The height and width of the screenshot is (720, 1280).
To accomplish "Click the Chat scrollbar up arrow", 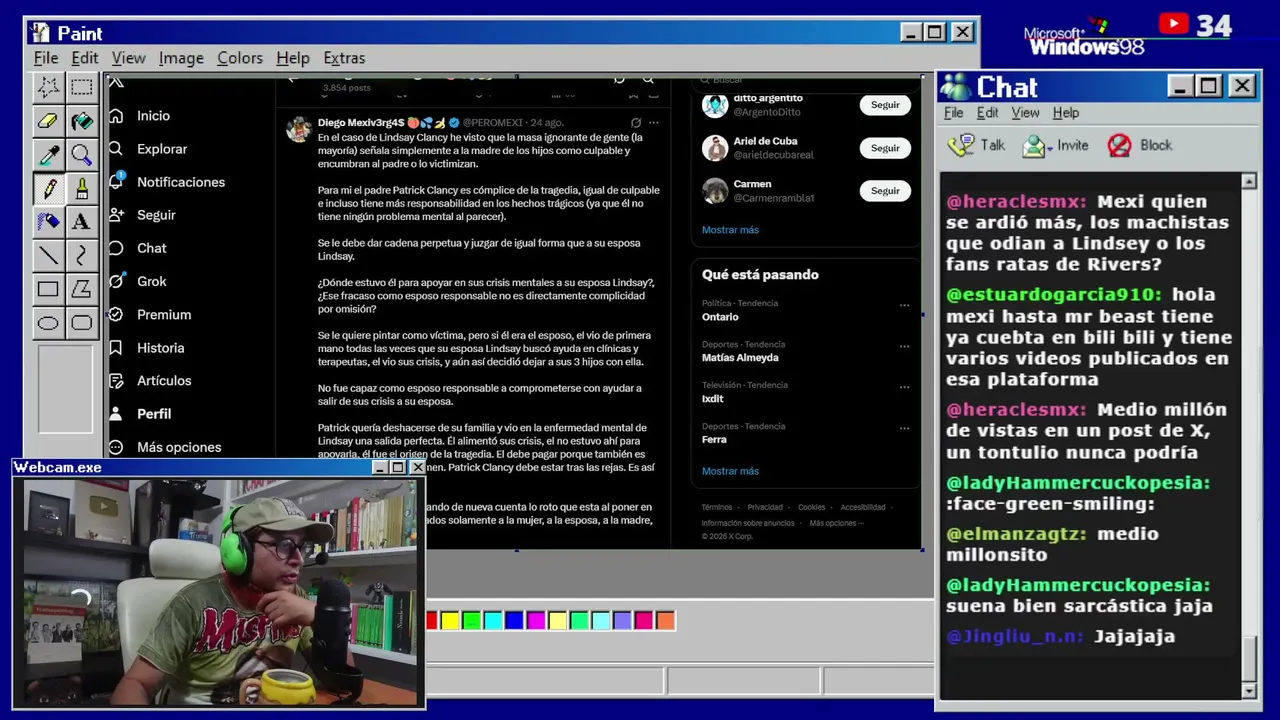I will tap(1249, 181).
